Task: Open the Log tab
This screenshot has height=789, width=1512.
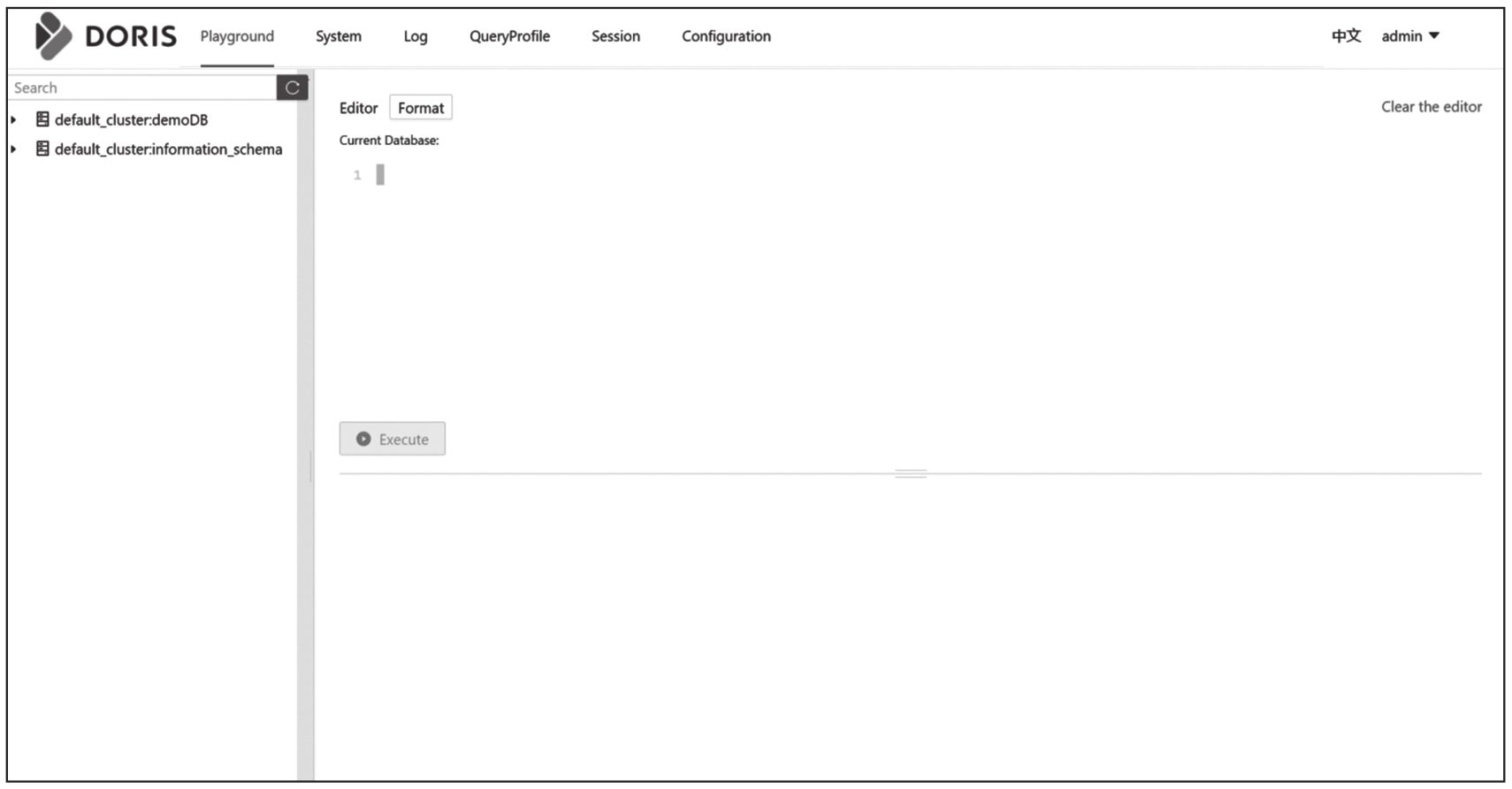Action: point(416,36)
